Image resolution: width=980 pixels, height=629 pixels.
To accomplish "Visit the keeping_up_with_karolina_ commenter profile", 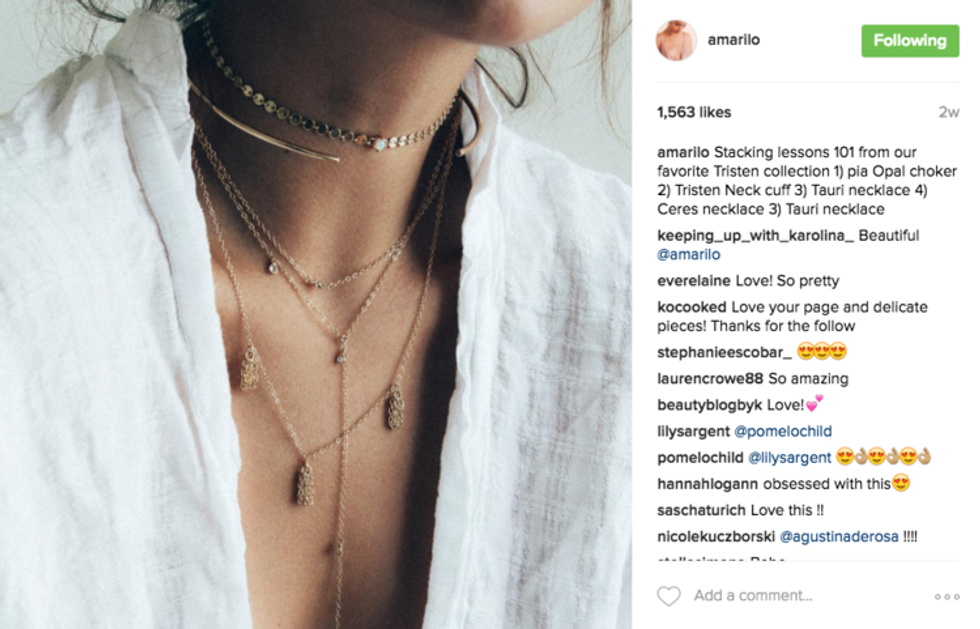I will pyautogui.click(x=755, y=236).
